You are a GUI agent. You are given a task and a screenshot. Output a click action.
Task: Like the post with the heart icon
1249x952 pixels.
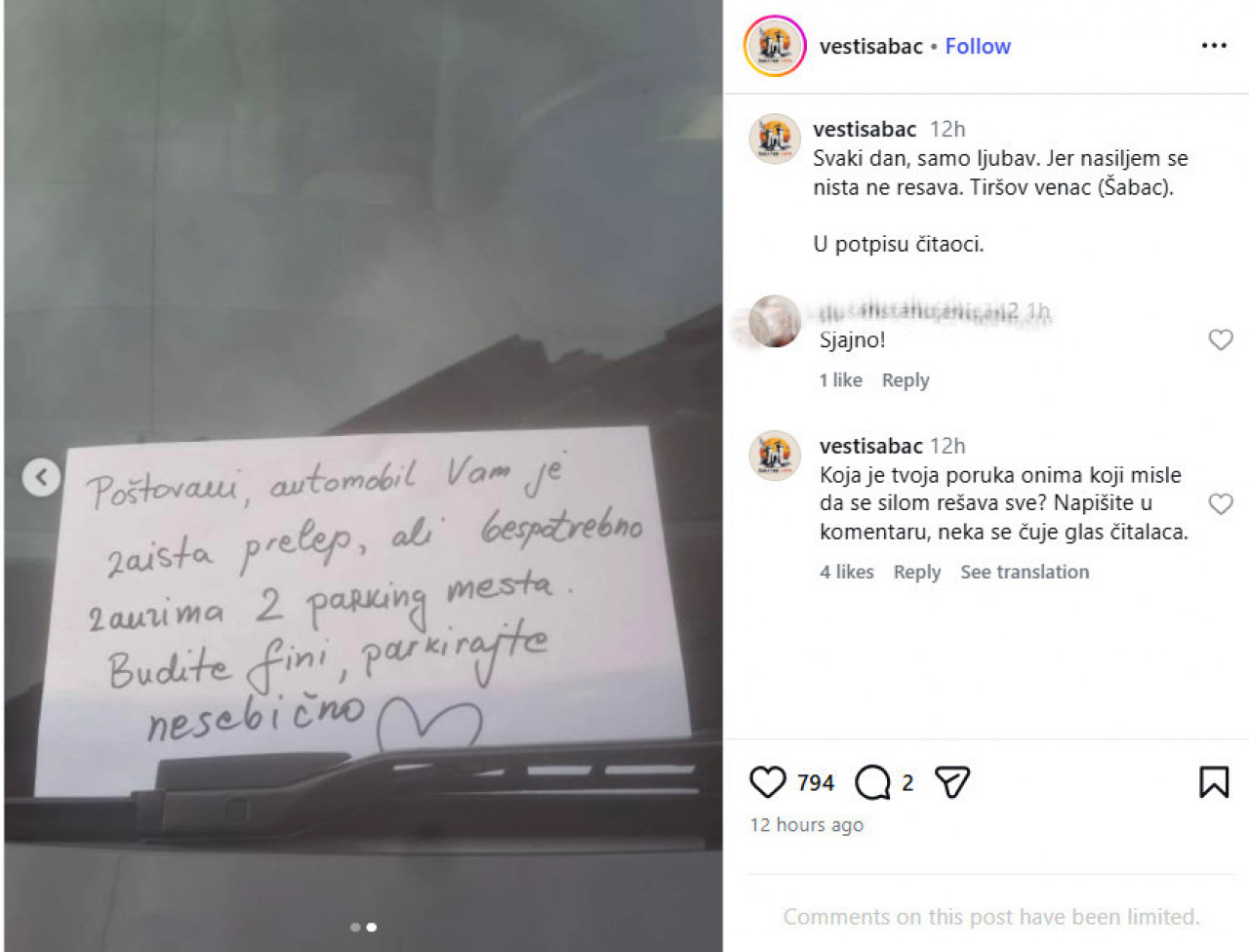pyautogui.click(x=767, y=782)
